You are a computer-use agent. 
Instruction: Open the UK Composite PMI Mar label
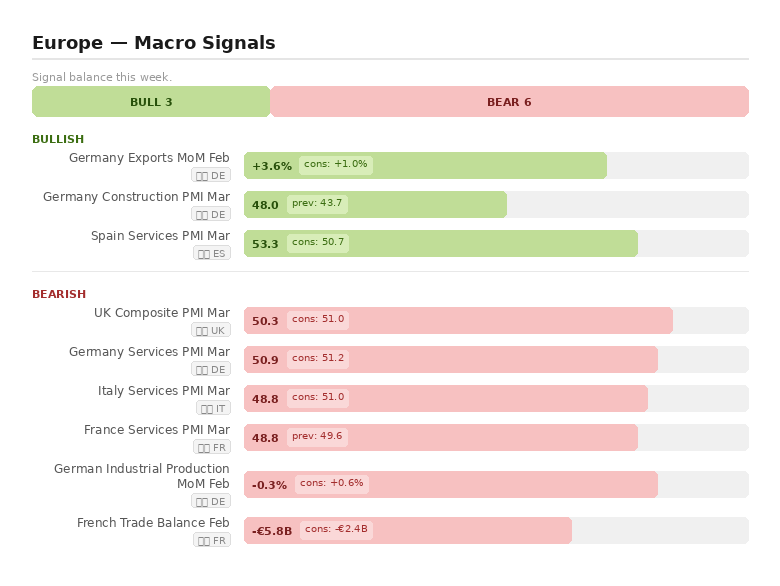tap(162, 313)
